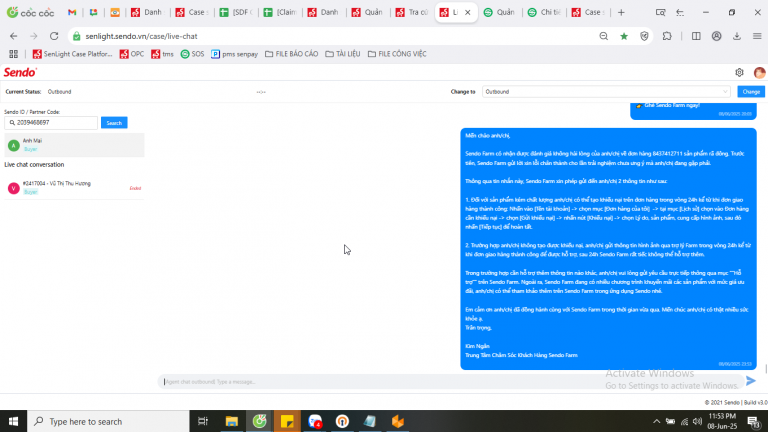Open the volume control in system tray
The image size is (768, 432).
pyautogui.click(x=697, y=421)
